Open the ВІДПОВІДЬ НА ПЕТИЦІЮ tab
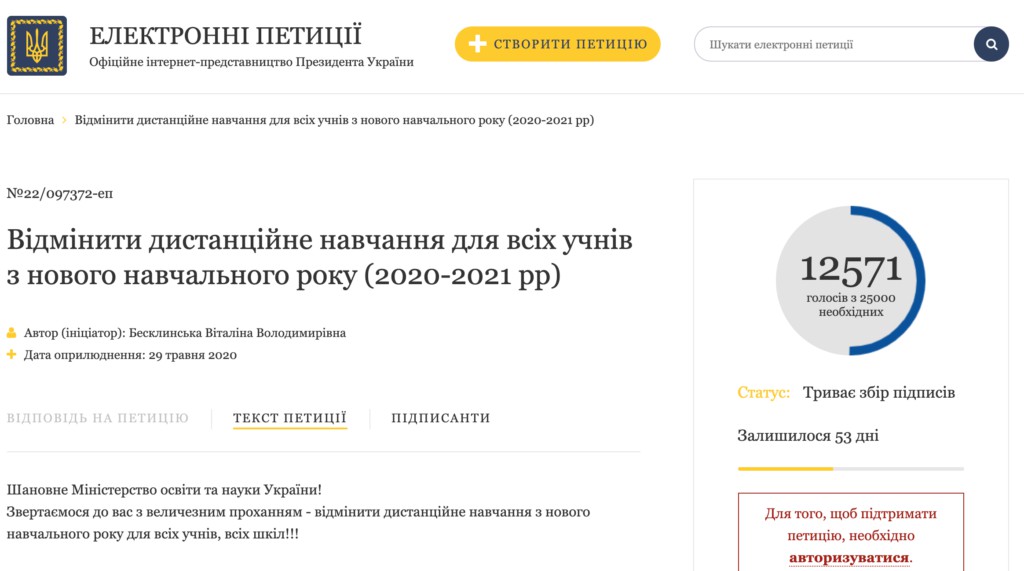Screen dimensions: 1024x571 [x=98, y=418]
